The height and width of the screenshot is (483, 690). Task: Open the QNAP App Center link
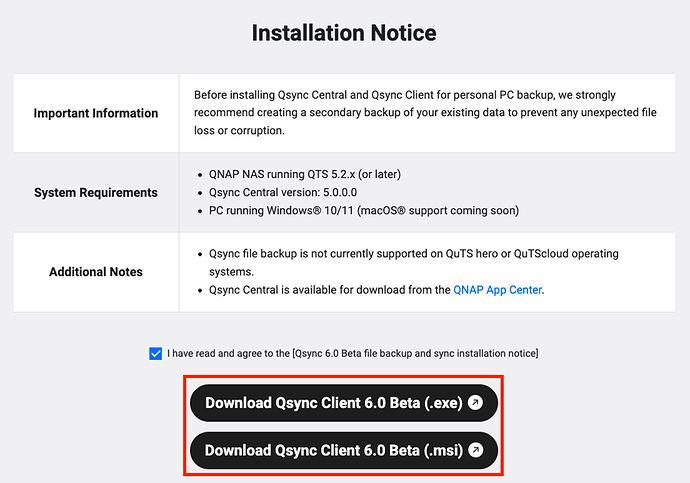pyautogui.click(x=497, y=290)
